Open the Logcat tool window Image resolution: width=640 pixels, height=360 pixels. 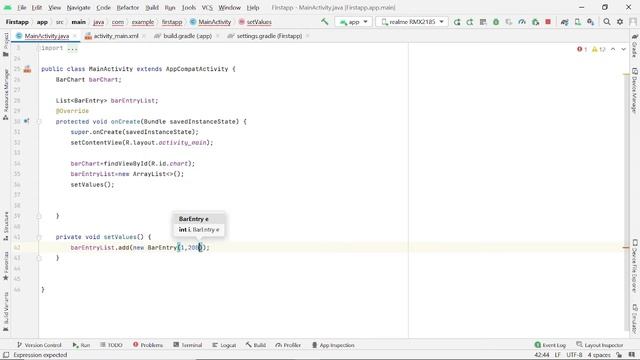click(224, 345)
